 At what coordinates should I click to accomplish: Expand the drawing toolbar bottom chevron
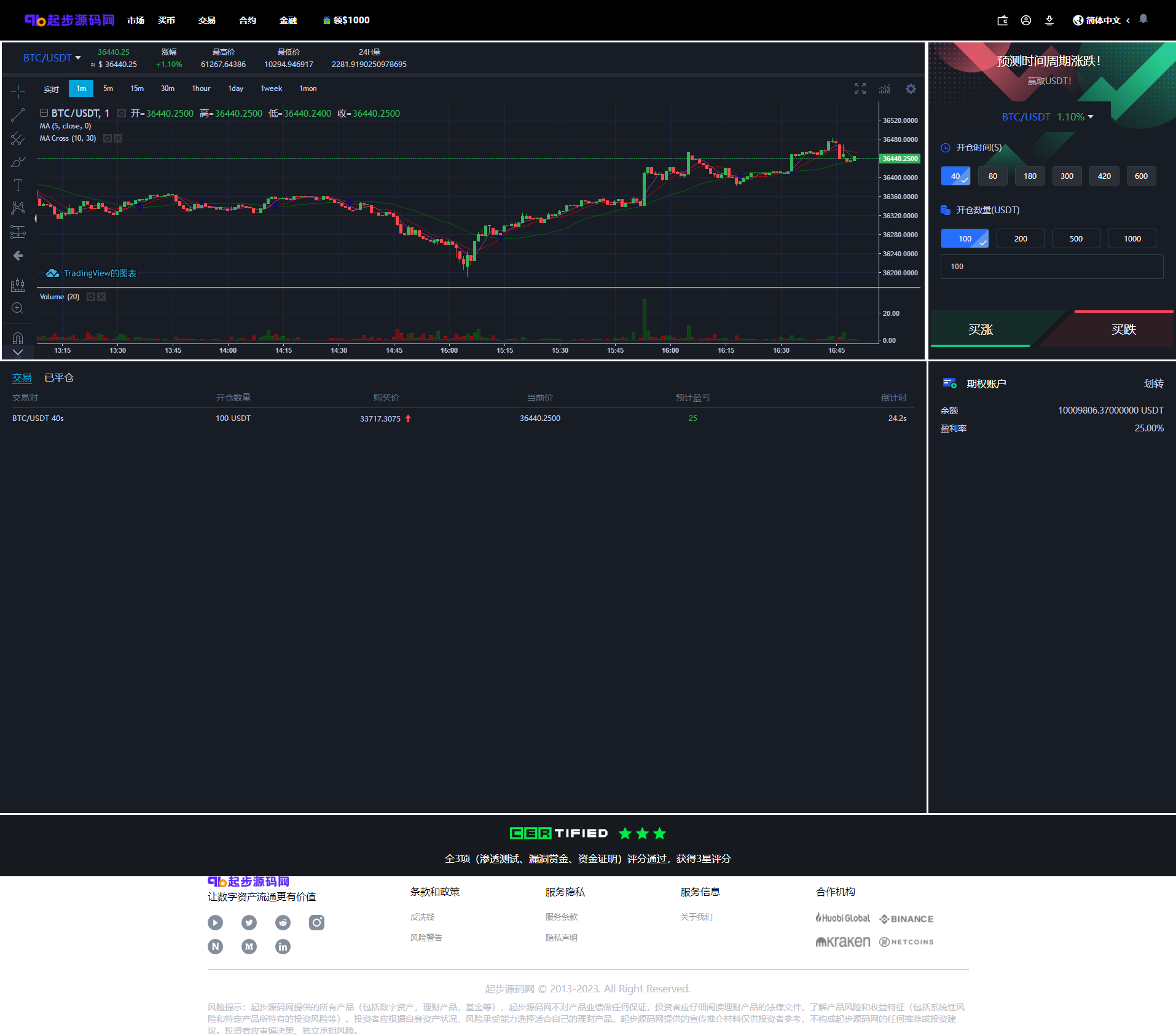[18, 353]
